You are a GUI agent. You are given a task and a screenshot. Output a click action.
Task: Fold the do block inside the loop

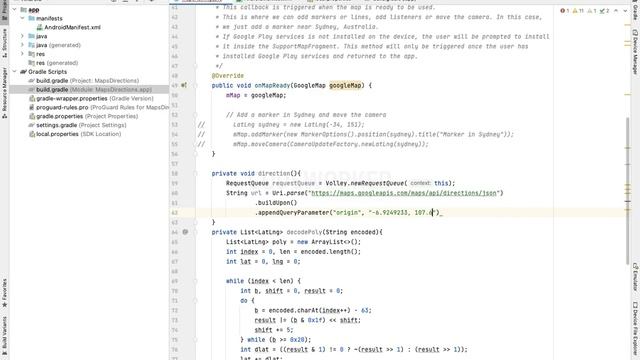[196, 300]
